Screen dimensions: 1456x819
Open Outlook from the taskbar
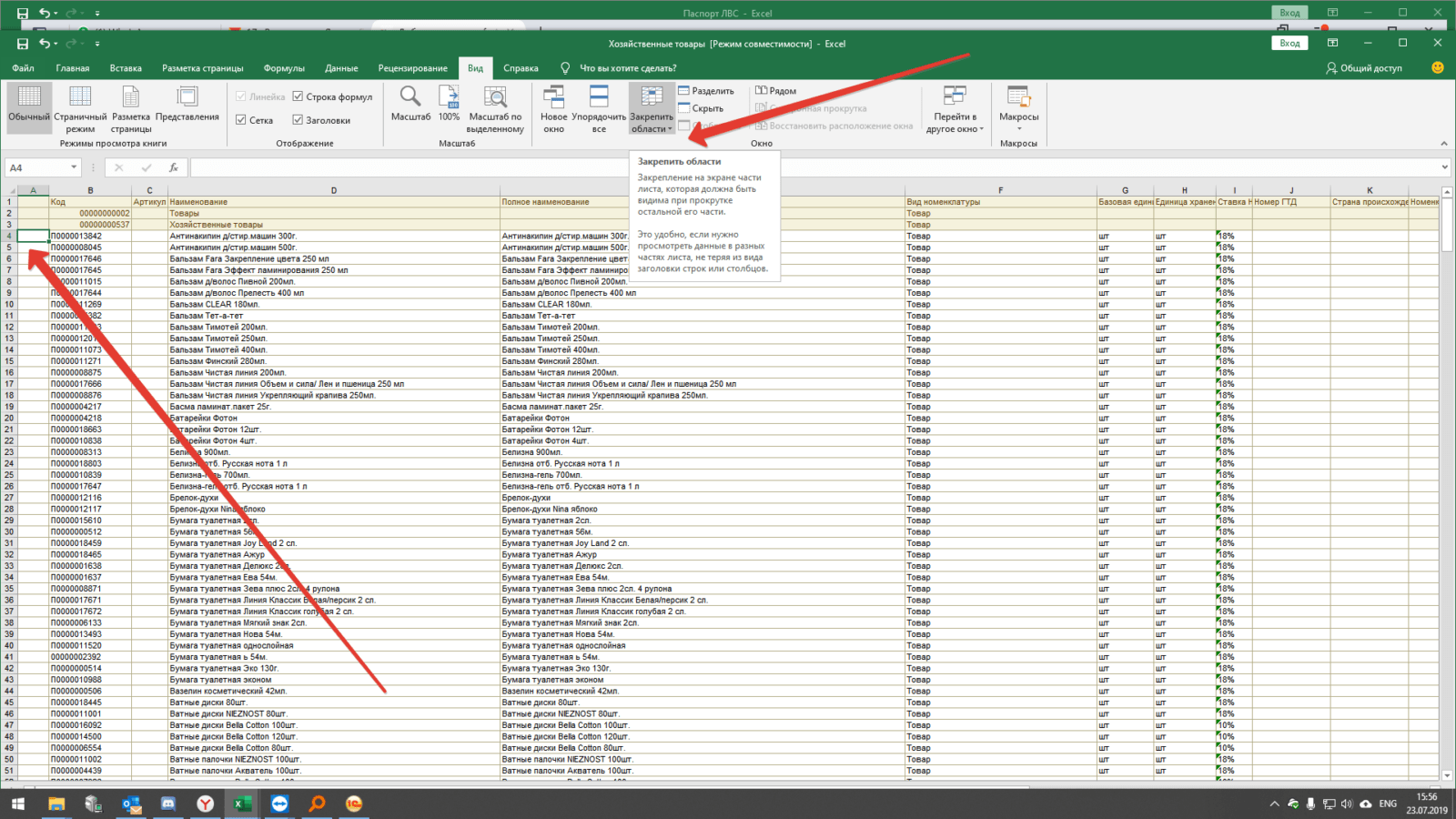(x=131, y=804)
